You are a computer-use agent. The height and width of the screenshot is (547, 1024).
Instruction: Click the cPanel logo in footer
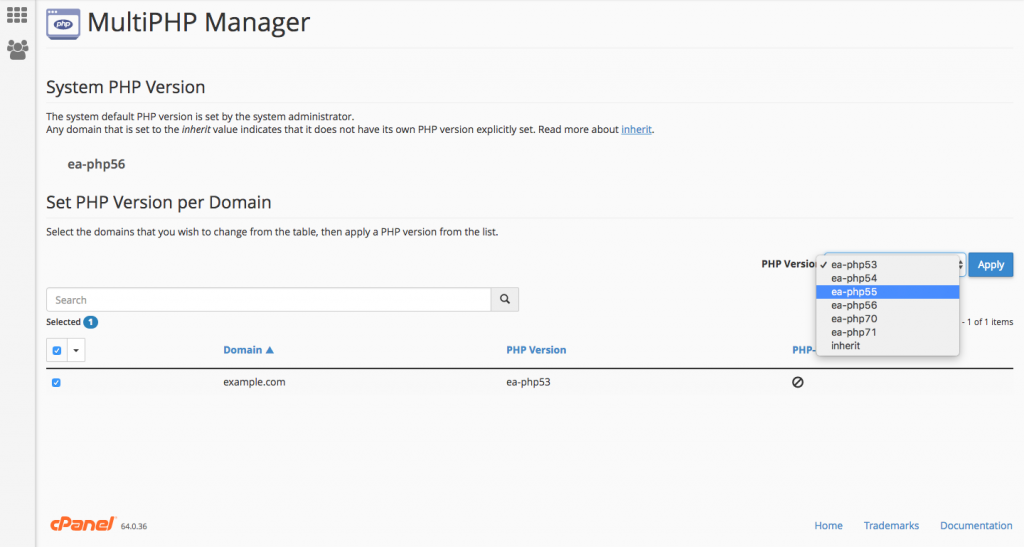83,524
